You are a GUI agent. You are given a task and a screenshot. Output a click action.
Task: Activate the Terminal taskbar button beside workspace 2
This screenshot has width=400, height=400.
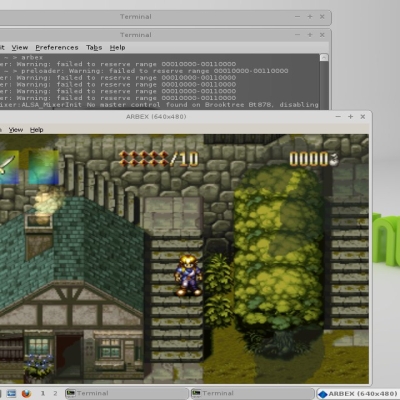[126, 393]
